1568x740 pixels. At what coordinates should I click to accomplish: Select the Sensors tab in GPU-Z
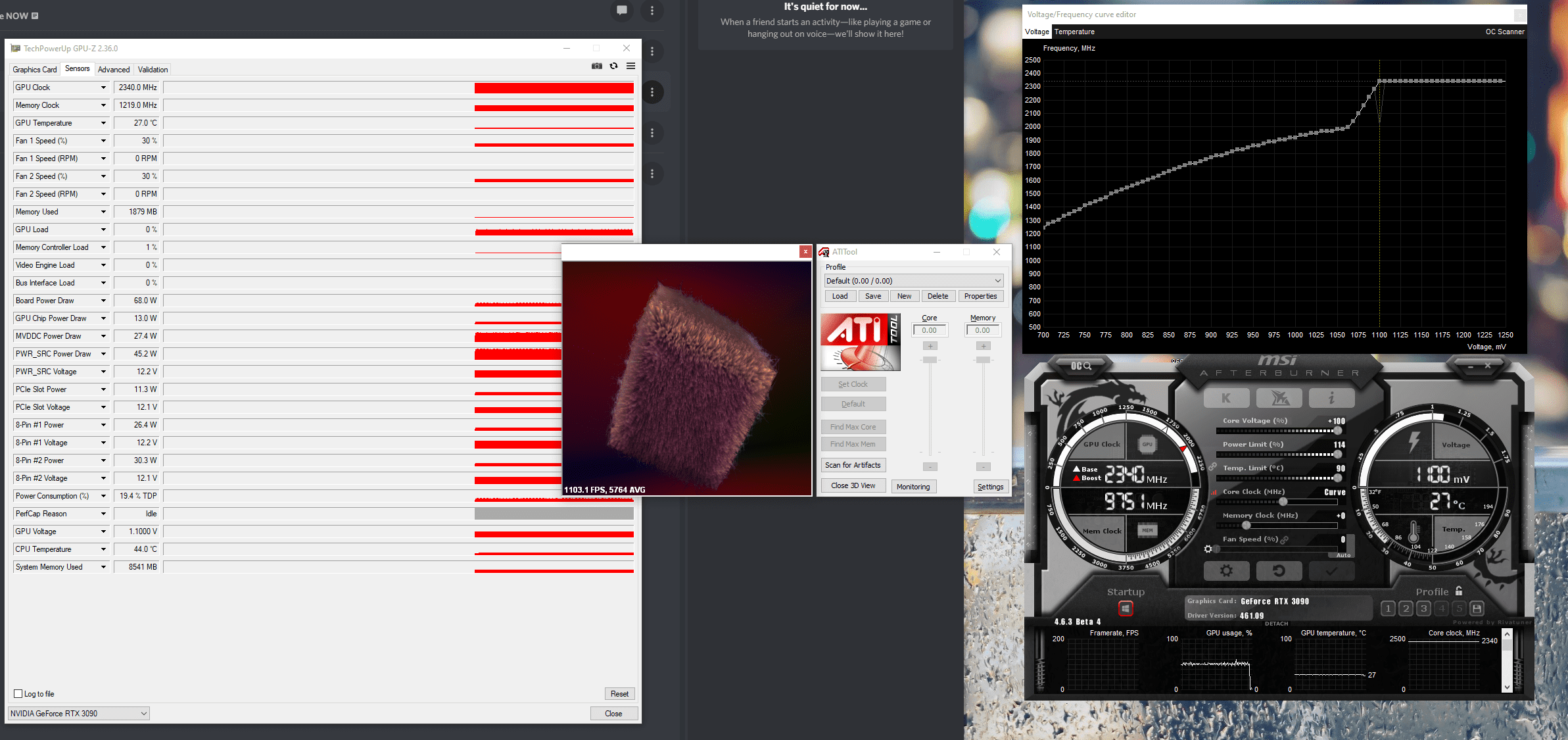point(77,68)
